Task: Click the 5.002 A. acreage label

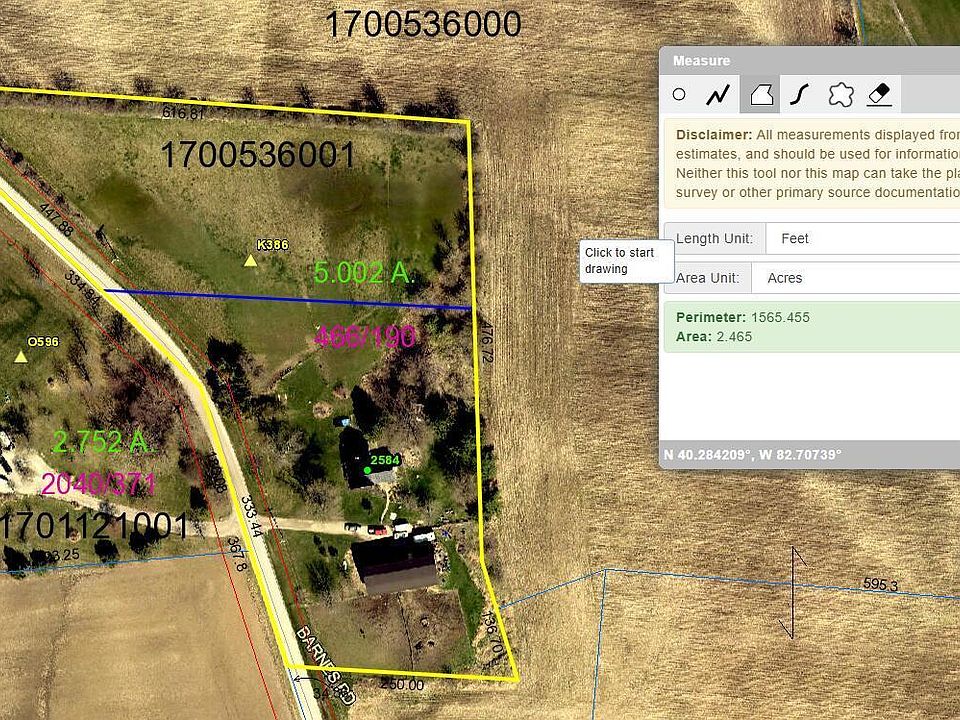Action: pos(364,272)
